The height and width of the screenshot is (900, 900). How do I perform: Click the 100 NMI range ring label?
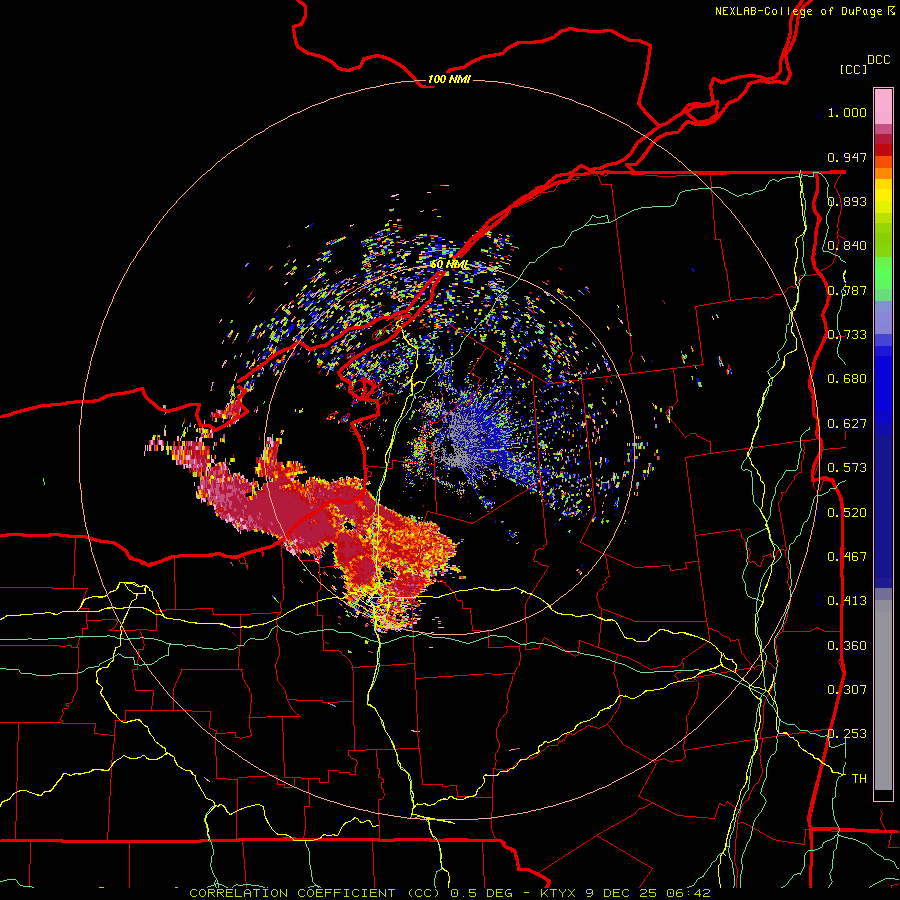point(449,79)
